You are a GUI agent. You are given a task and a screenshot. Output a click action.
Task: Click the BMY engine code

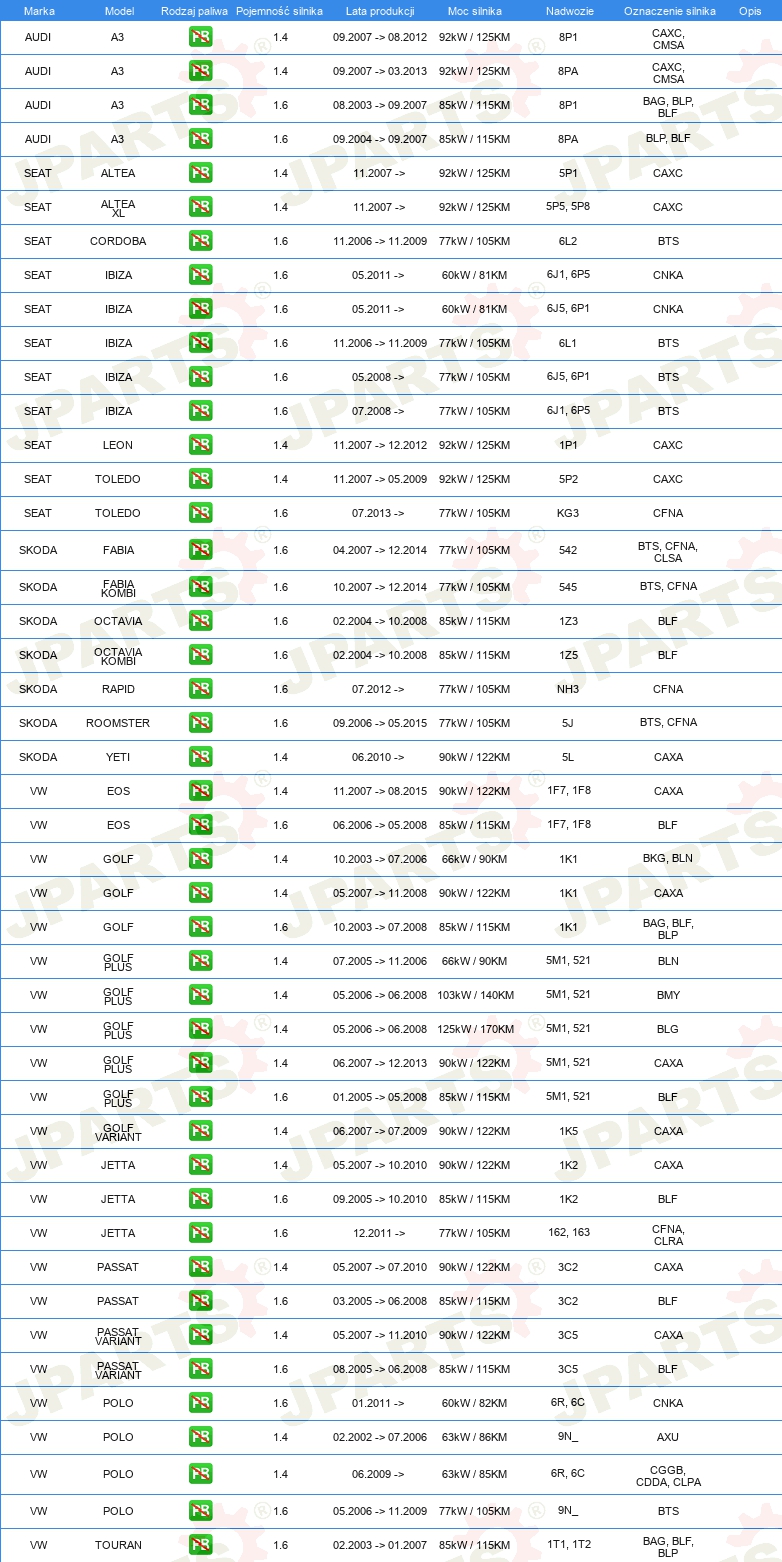coord(668,995)
